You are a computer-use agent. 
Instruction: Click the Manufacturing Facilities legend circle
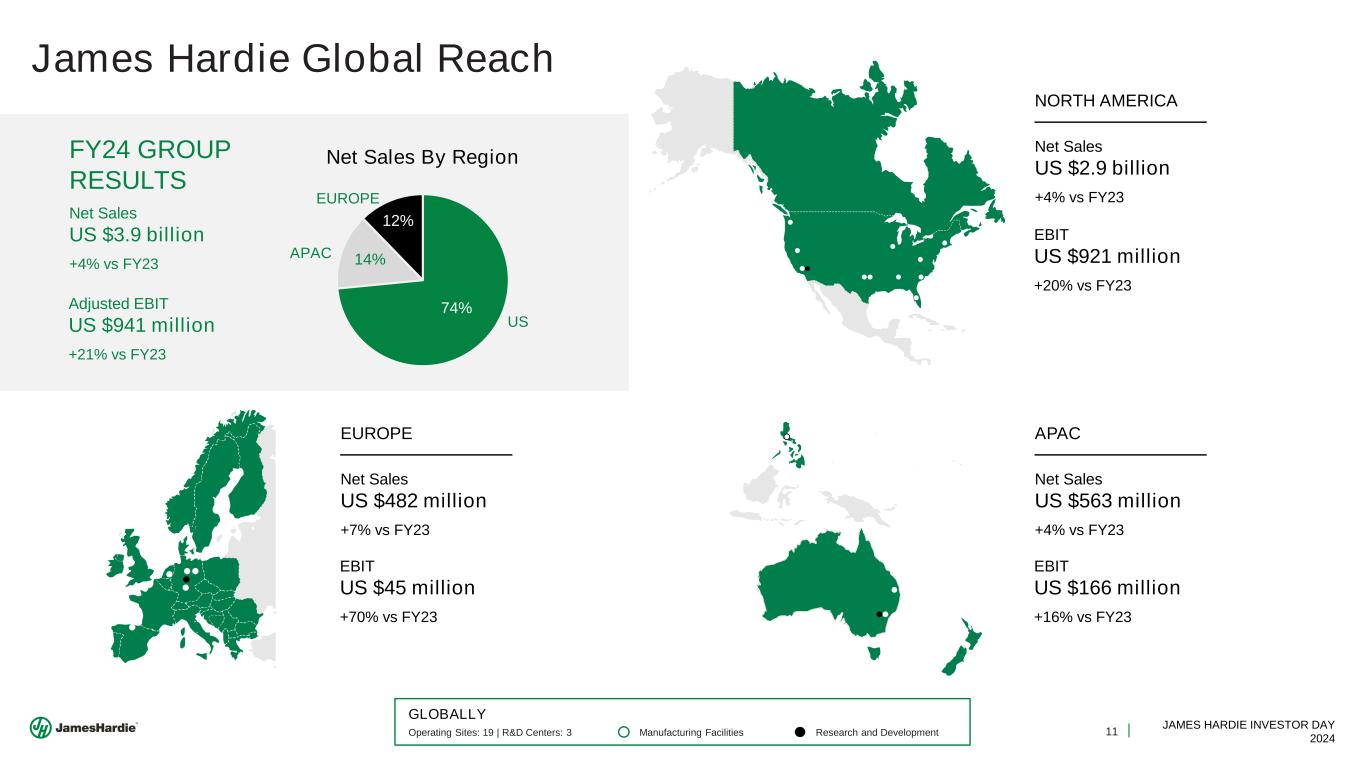(622, 733)
